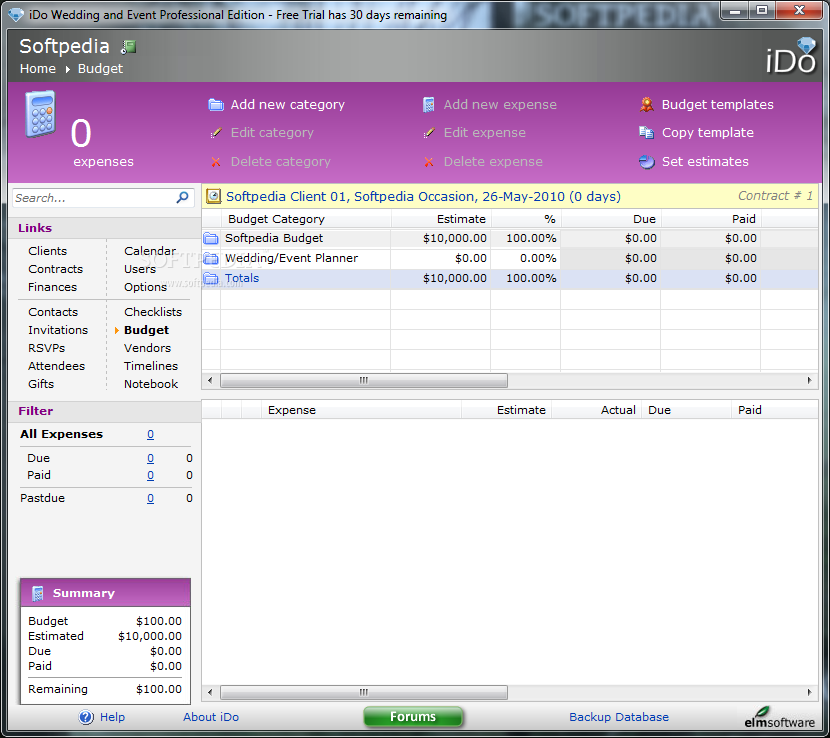Viewport: 830px width, 738px height.
Task: Click the Help question mark icon
Action: click(x=86, y=717)
